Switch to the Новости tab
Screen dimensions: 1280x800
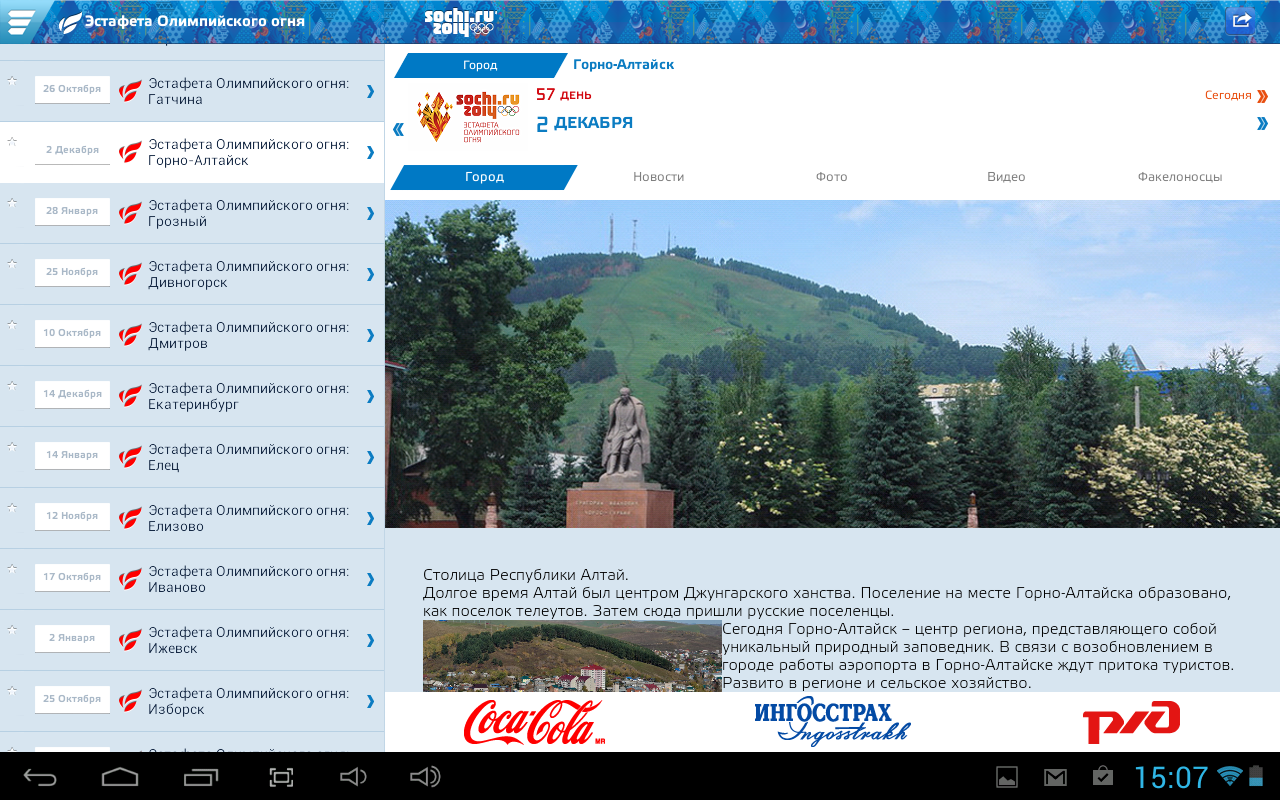point(658,177)
